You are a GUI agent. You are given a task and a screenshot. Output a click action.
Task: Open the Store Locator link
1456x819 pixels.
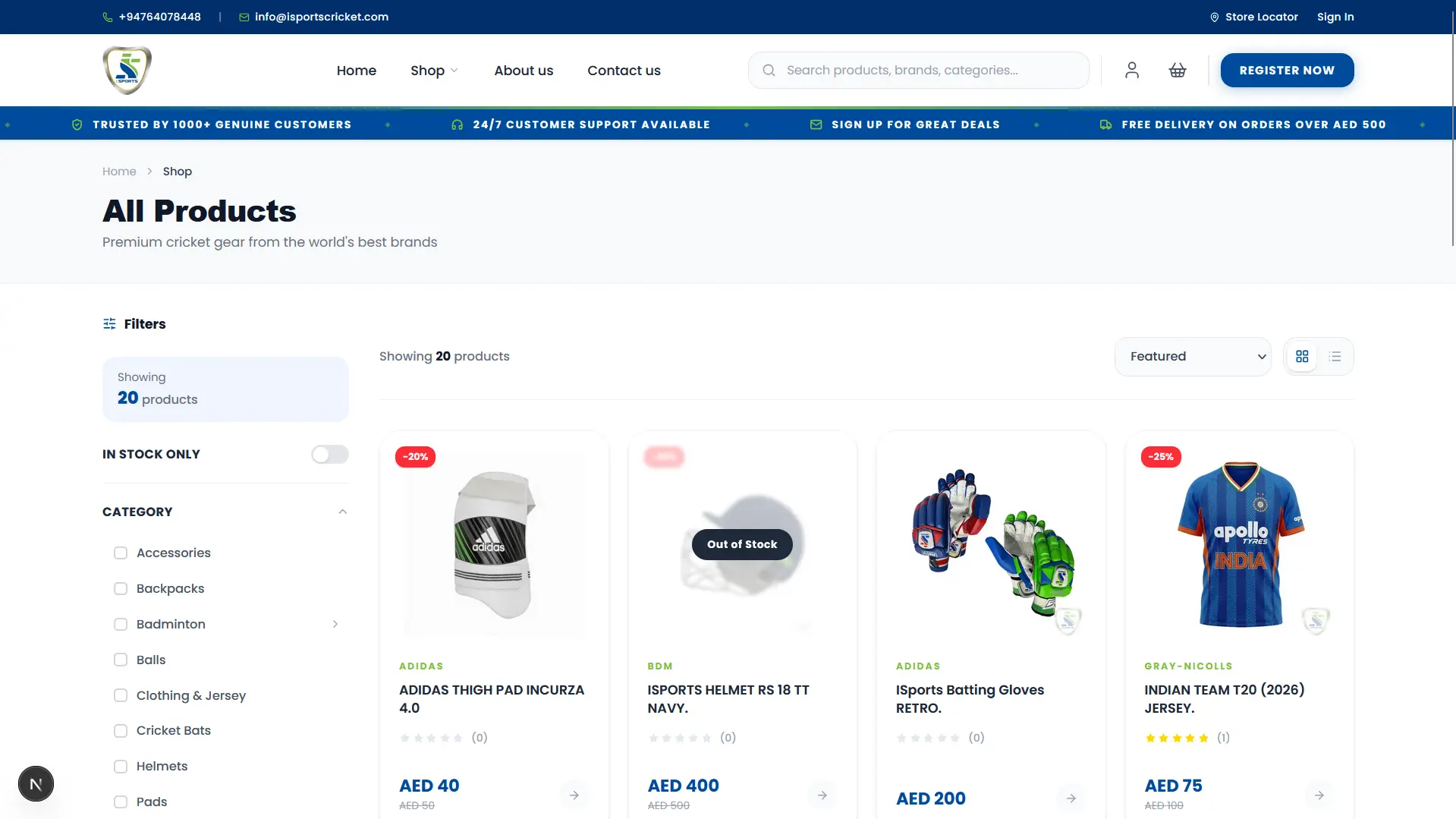point(1261,17)
